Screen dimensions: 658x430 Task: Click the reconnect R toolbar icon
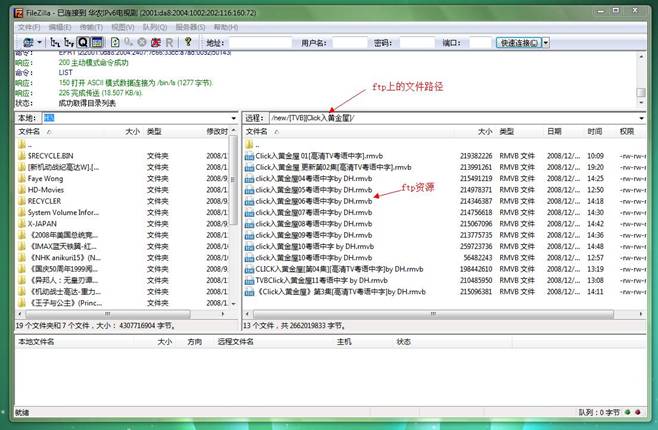point(169,42)
